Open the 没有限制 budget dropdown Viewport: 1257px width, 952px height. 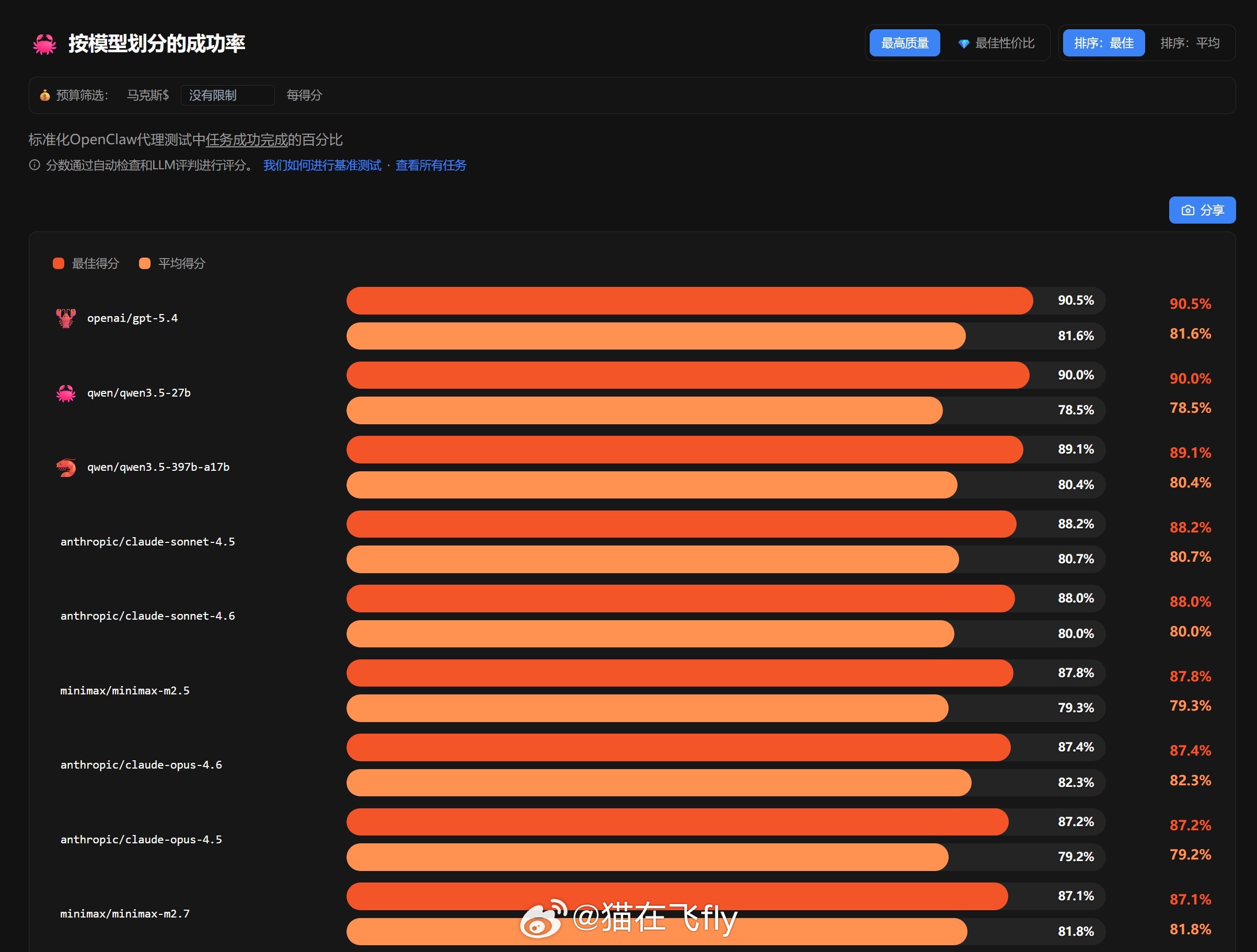[227, 96]
